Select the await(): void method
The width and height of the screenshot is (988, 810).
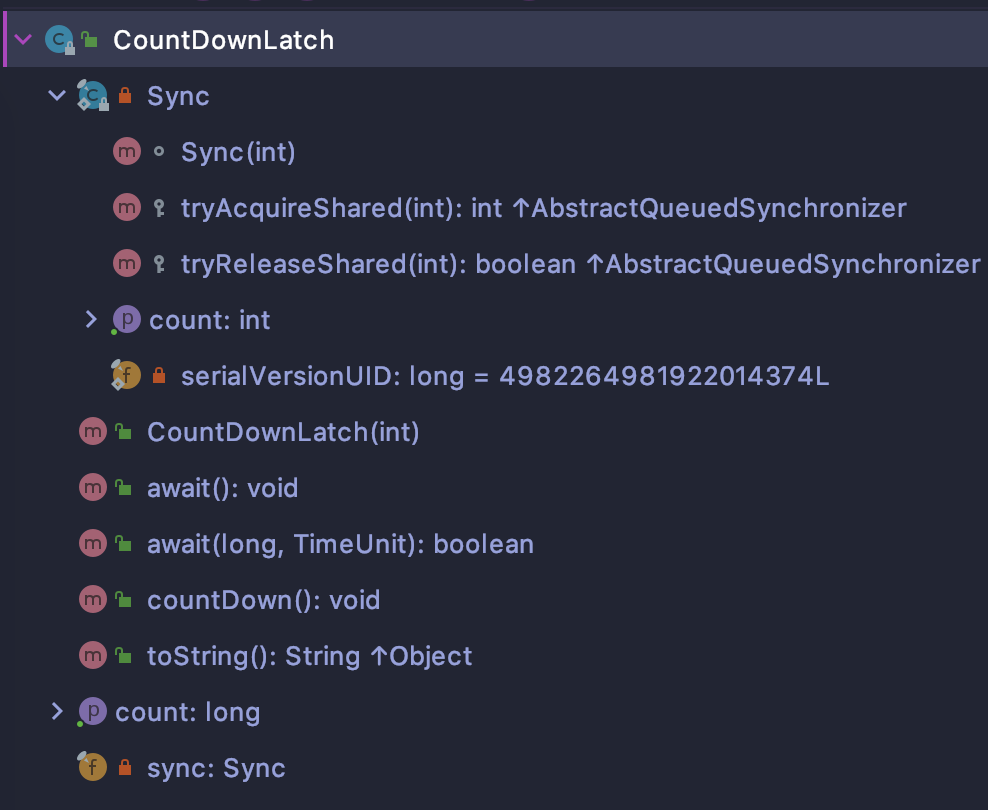tap(222, 488)
